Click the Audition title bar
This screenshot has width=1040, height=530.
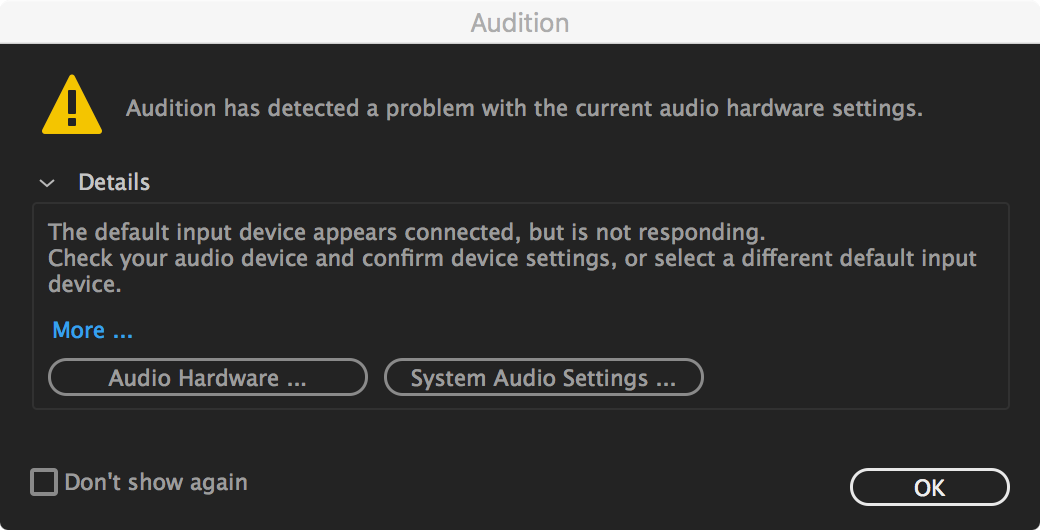pos(520,22)
